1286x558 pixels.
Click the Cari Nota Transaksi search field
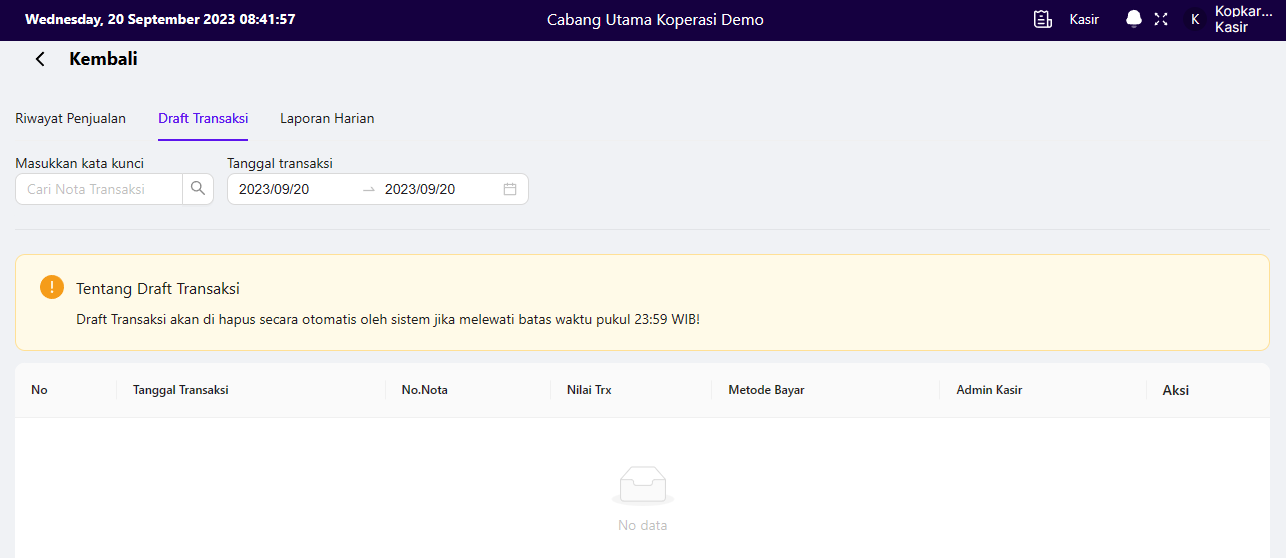[x=99, y=189]
